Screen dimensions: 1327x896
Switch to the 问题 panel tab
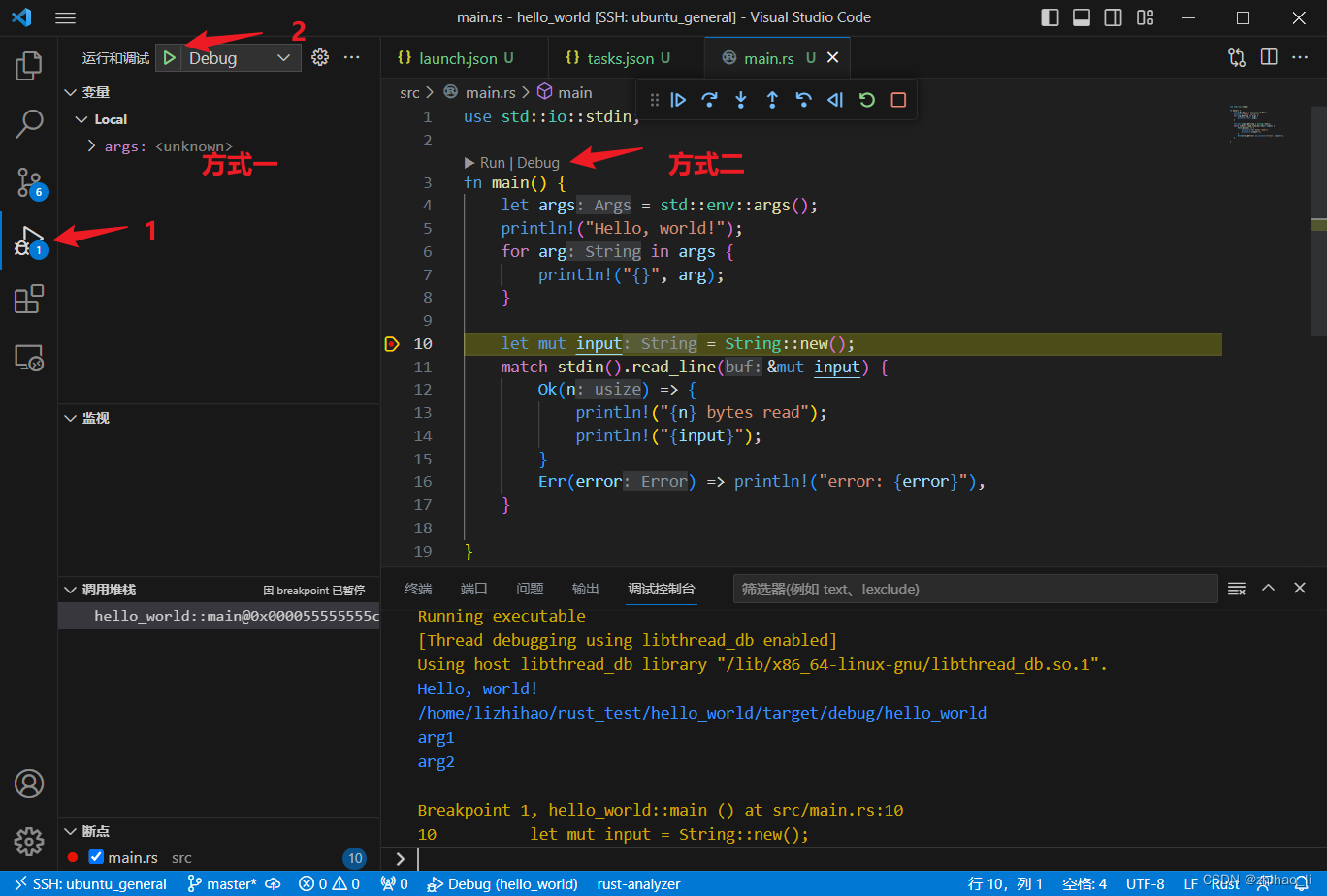click(530, 589)
